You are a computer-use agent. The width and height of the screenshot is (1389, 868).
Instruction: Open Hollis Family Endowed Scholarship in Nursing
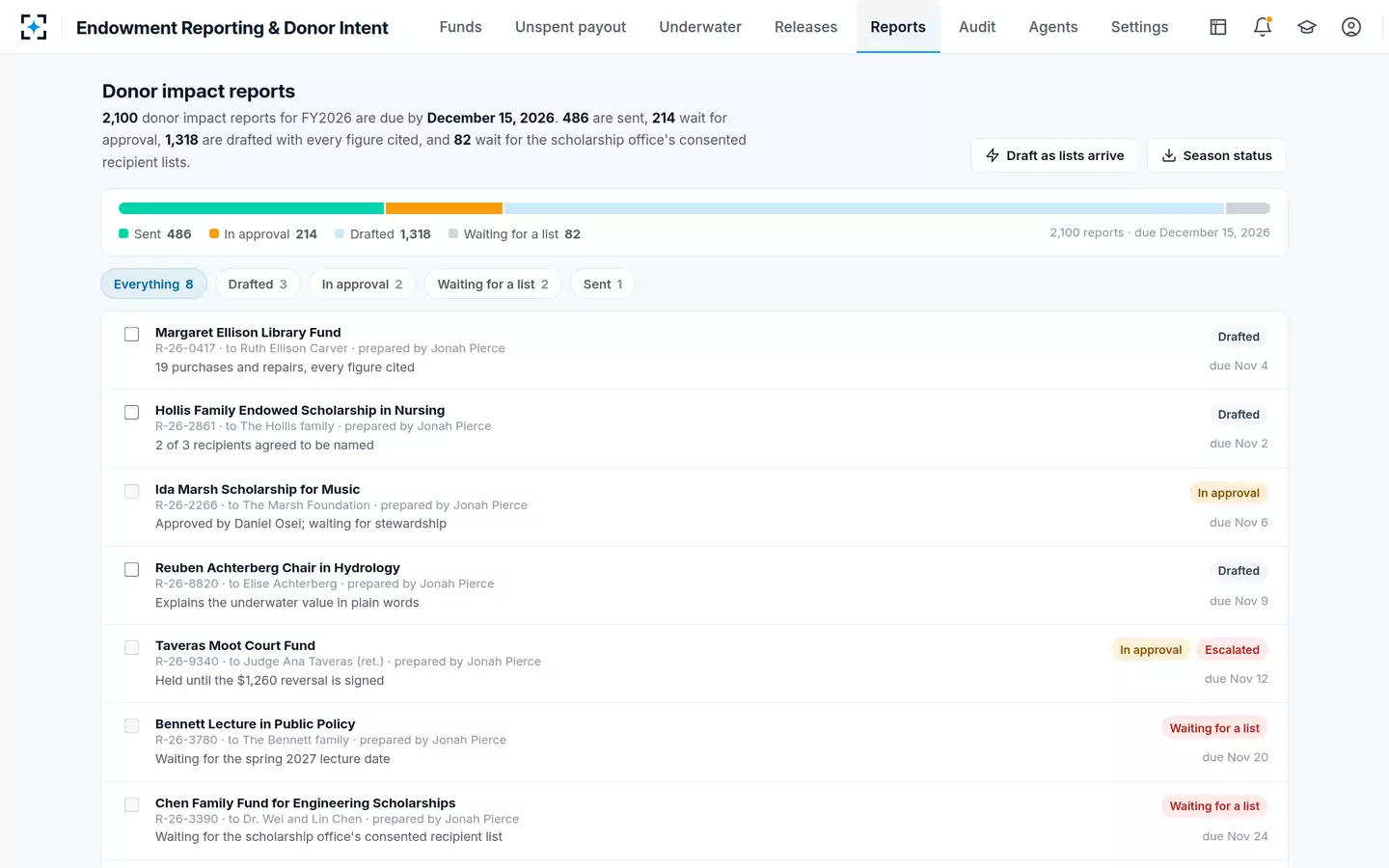(300, 410)
